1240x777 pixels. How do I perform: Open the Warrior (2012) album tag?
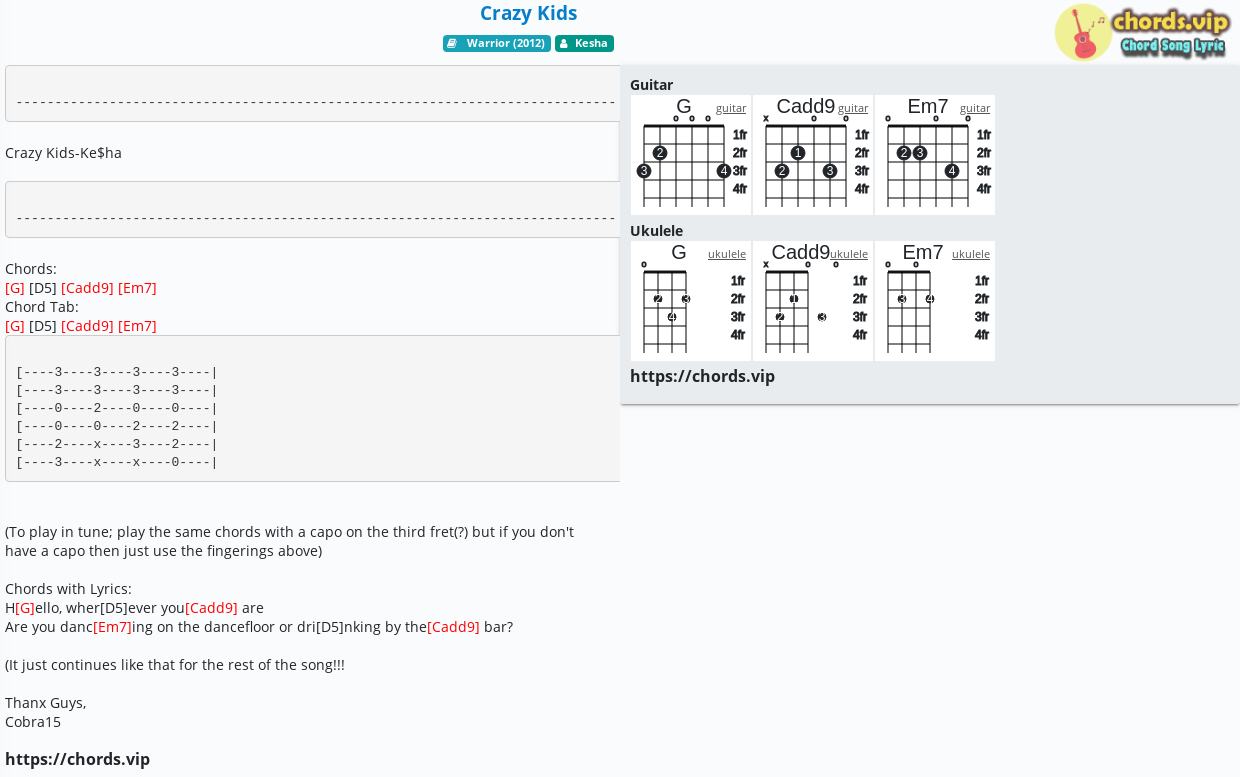pos(497,43)
